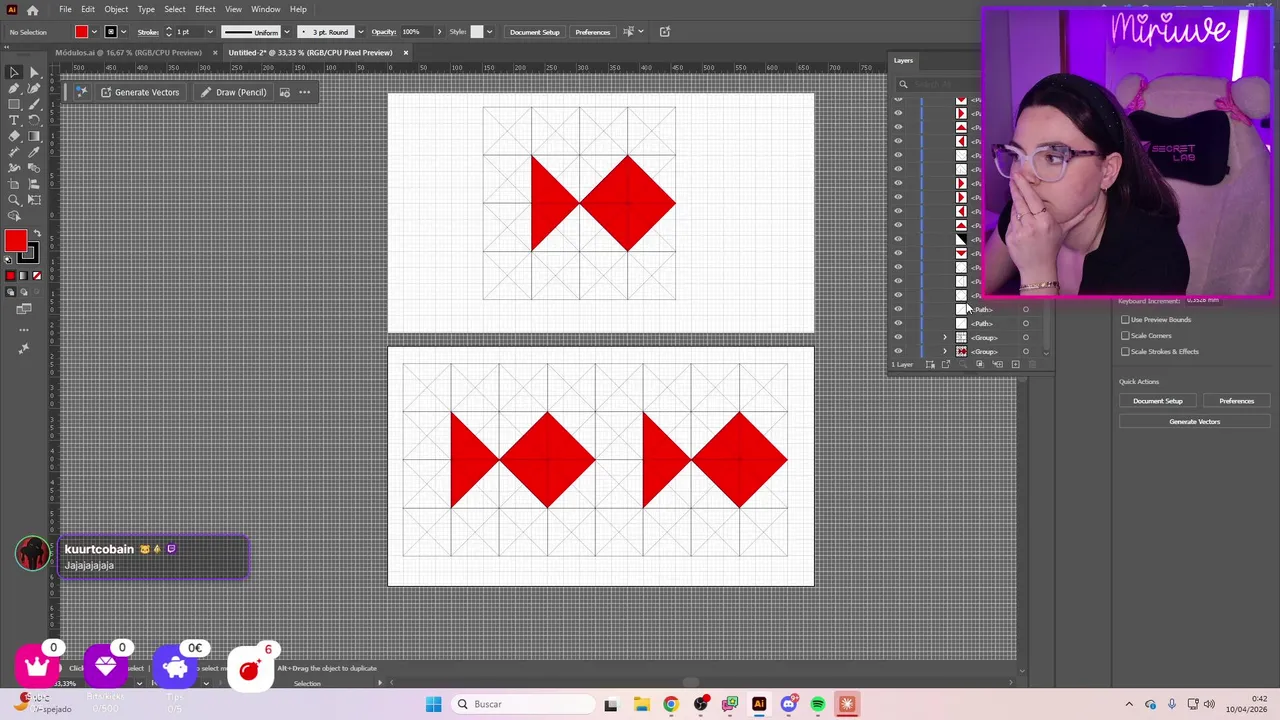Select the Selection tool (black arrow)

click(14, 72)
